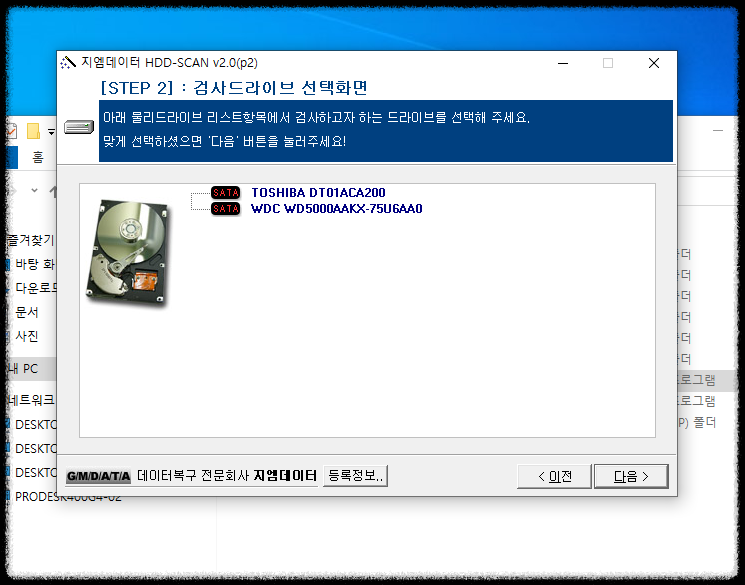The width and height of the screenshot is (745, 585).
Task: Click the G/M/D/A/T/A logo
Action: click(98, 476)
